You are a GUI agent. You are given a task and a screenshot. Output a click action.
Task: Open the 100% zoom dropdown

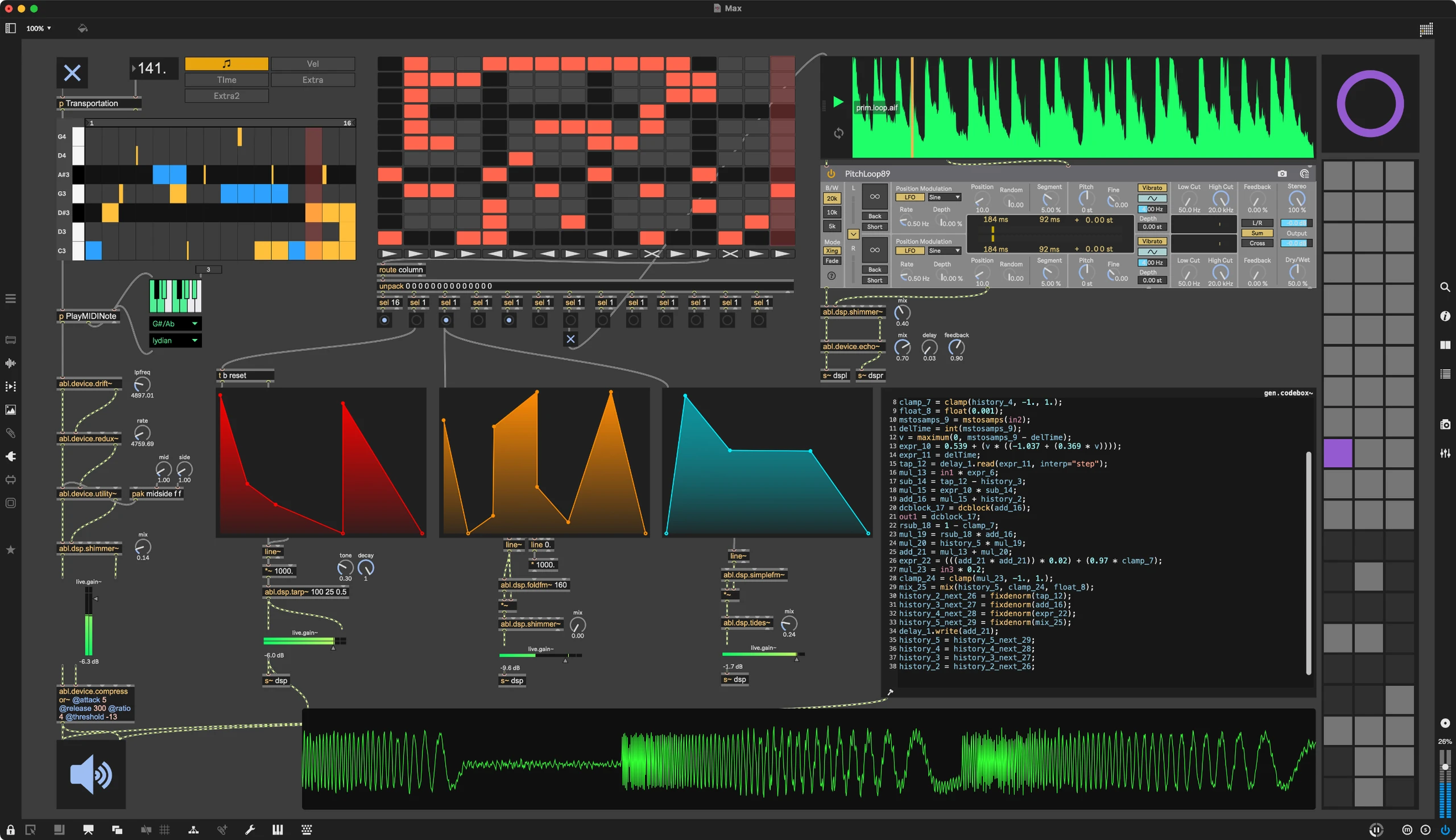click(39, 28)
